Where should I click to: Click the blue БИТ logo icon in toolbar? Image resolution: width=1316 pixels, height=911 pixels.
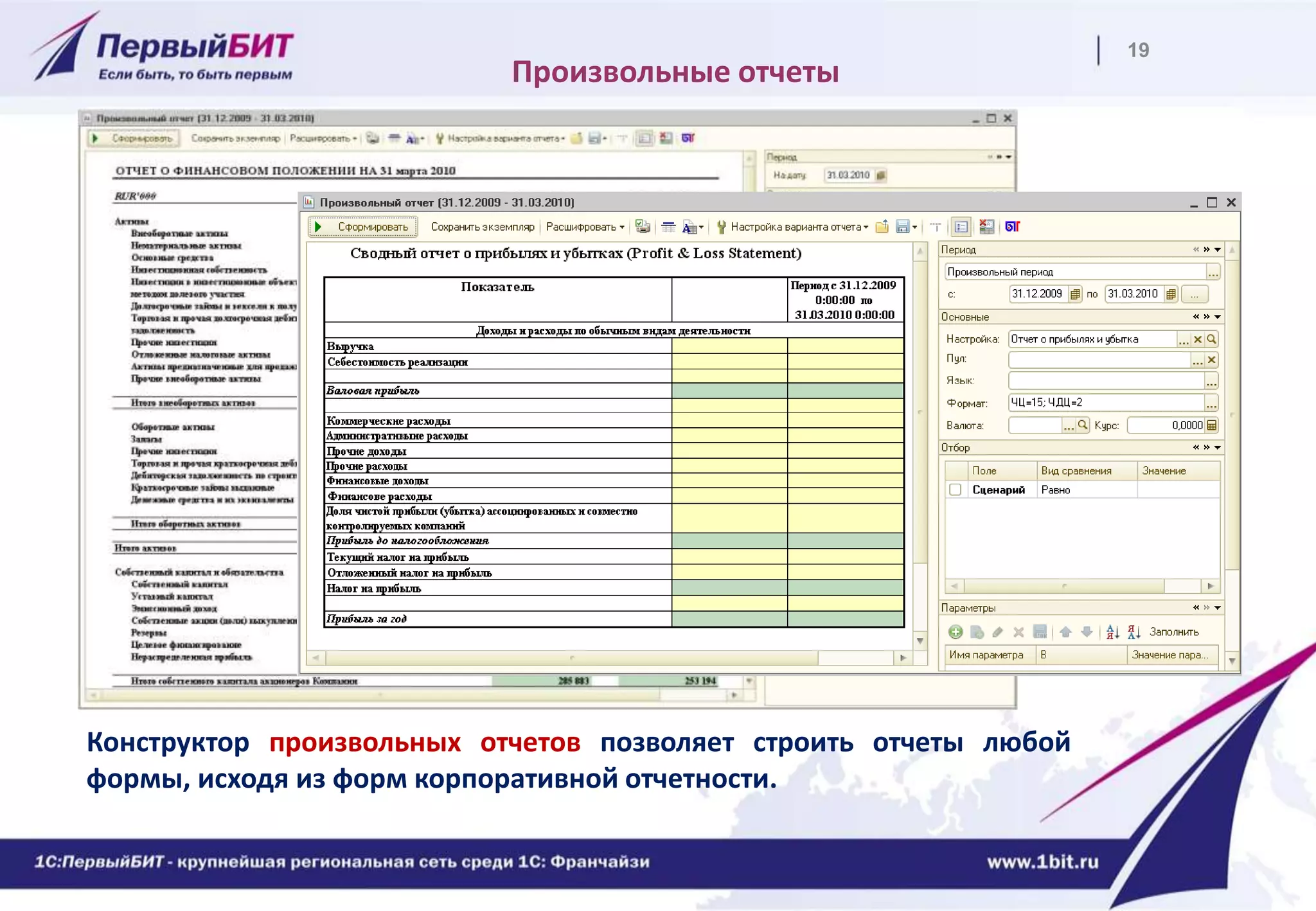click(x=1013, y=227)
